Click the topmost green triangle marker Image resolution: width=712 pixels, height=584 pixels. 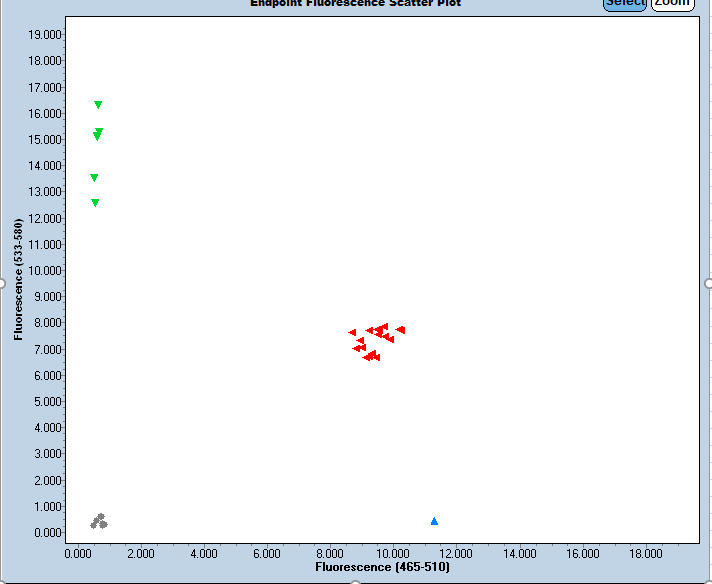[x=98, y=105]
